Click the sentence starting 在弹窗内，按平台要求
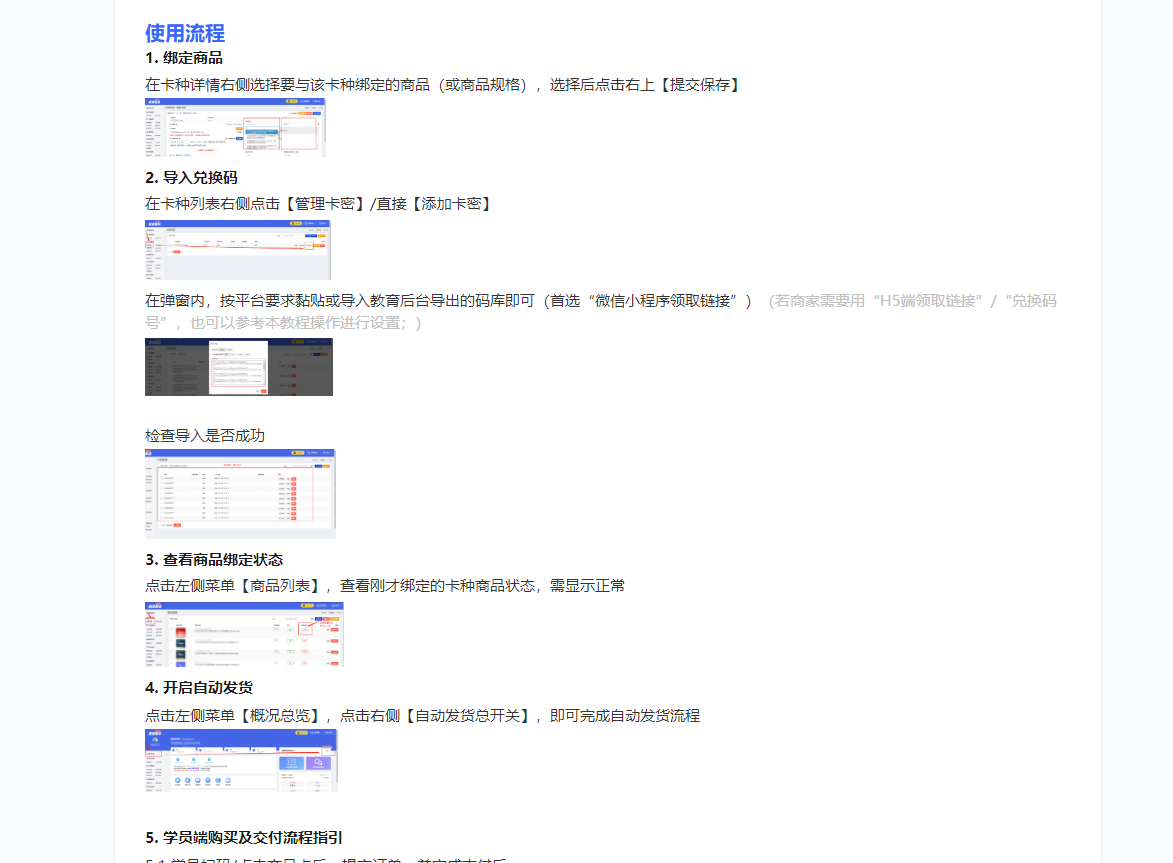 [x=449, y=301]
